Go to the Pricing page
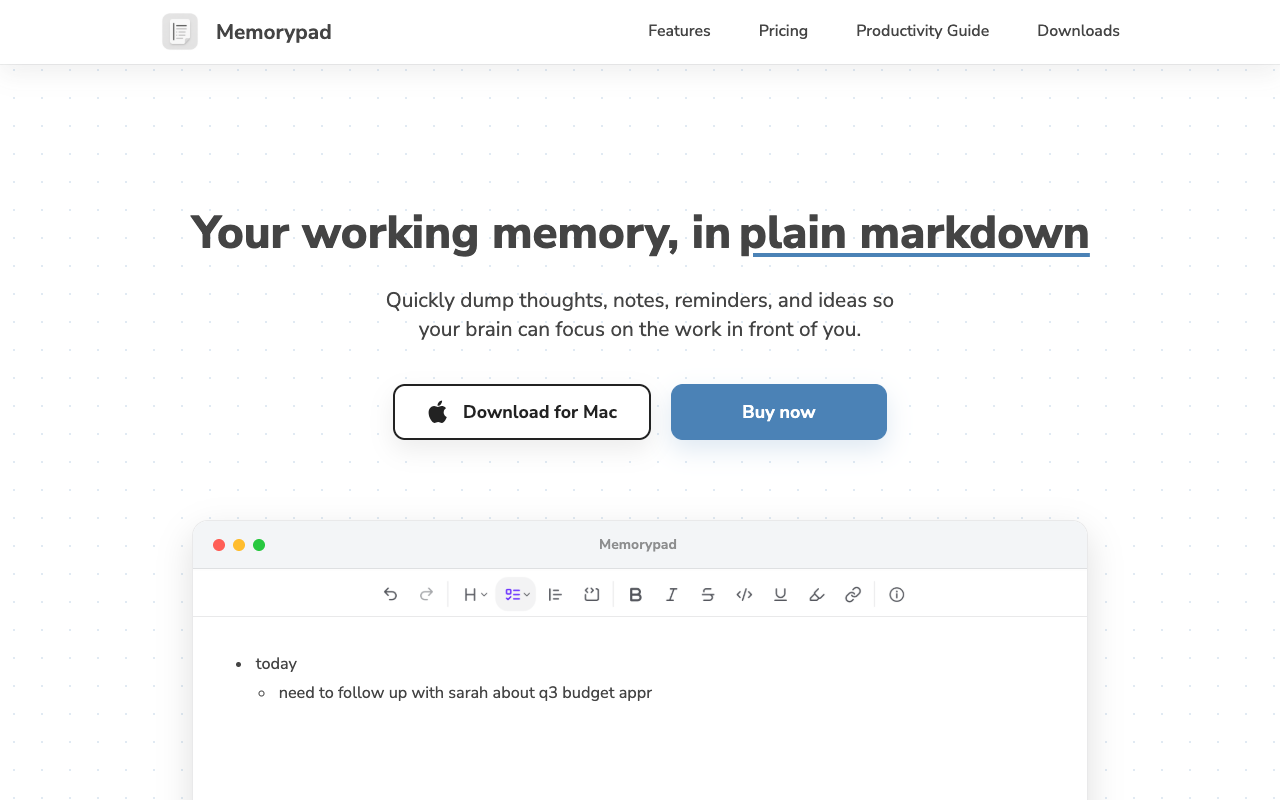The width and height of the screenshot is (1280, 800). [783, 31]
